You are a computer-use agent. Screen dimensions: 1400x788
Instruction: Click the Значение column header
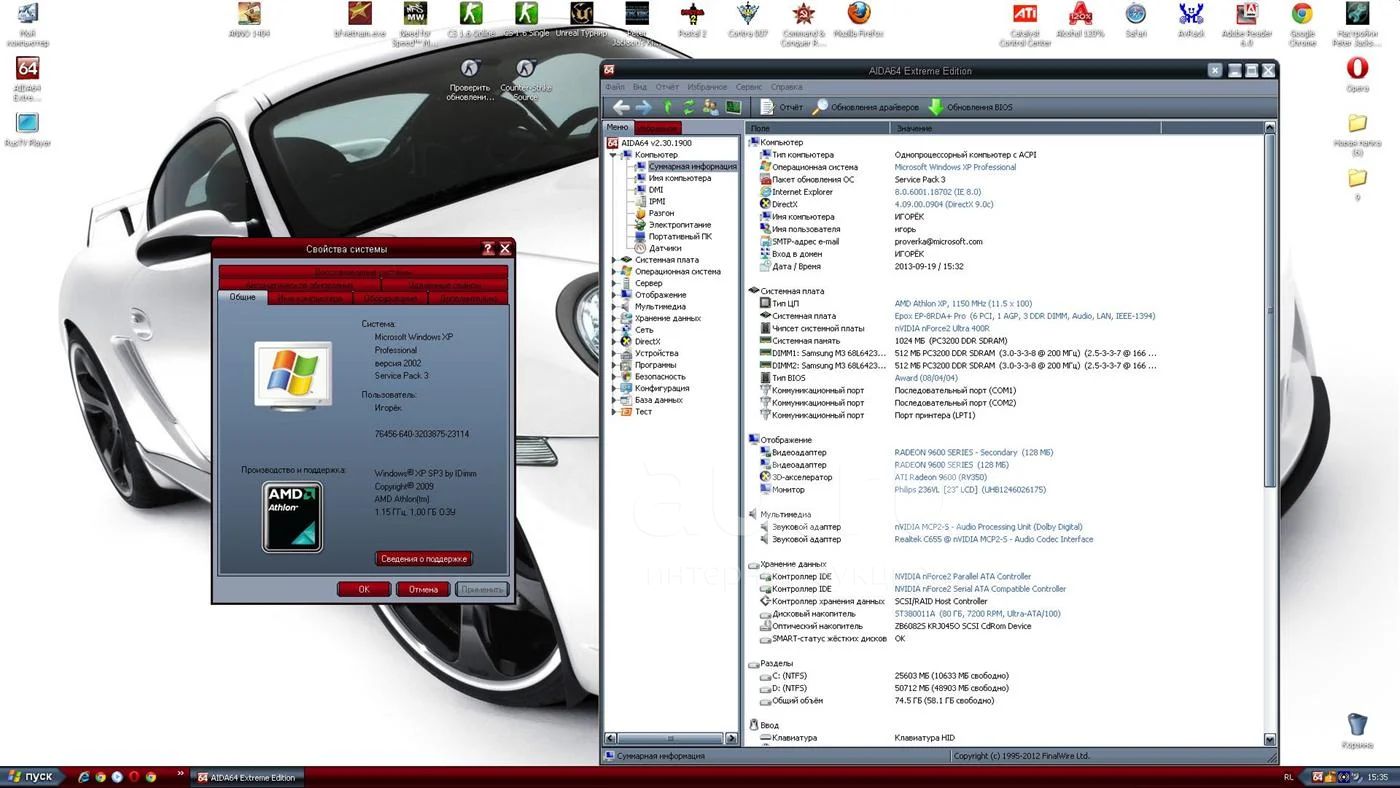1025,128
